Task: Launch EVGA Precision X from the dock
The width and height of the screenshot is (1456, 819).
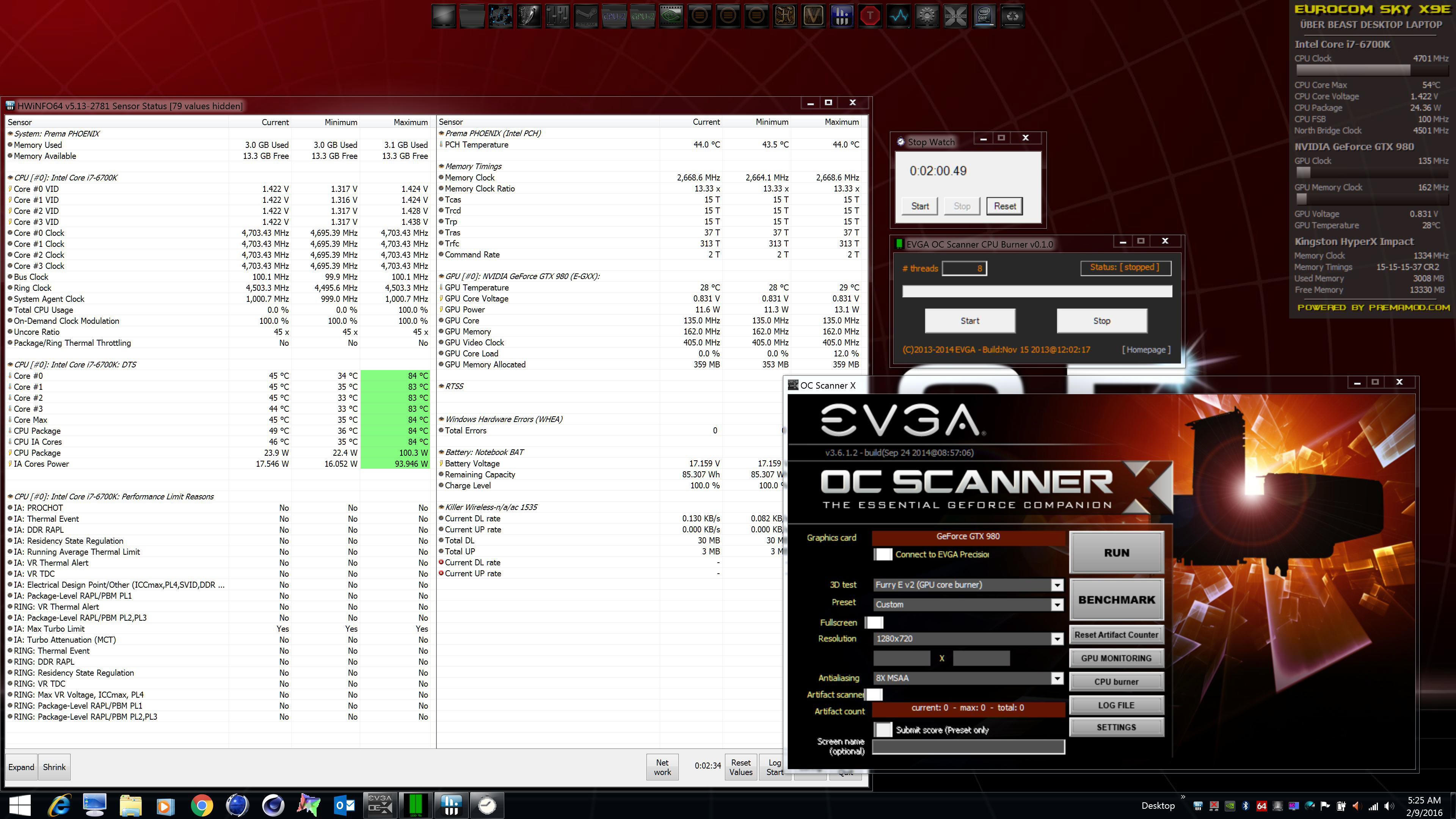Action: [955, 16]
